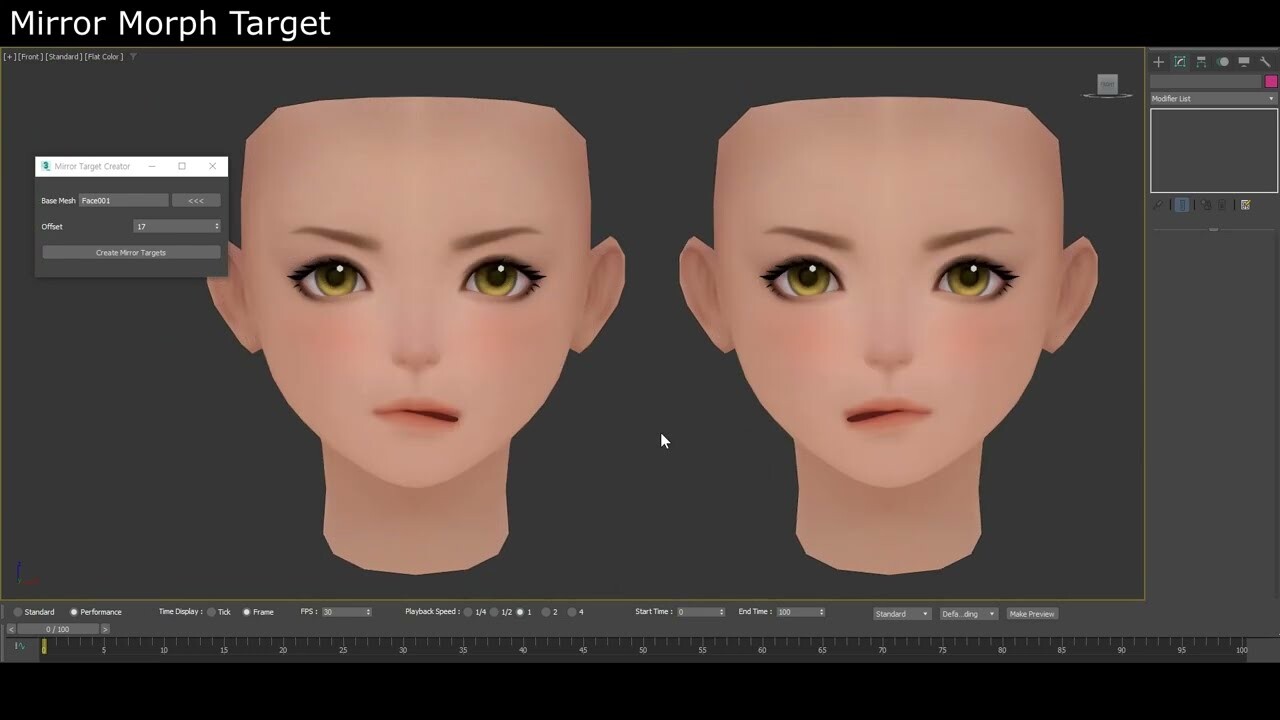Click the pink object color swatch
This screenshot has width=1280, height=720.
point(1271,81)
